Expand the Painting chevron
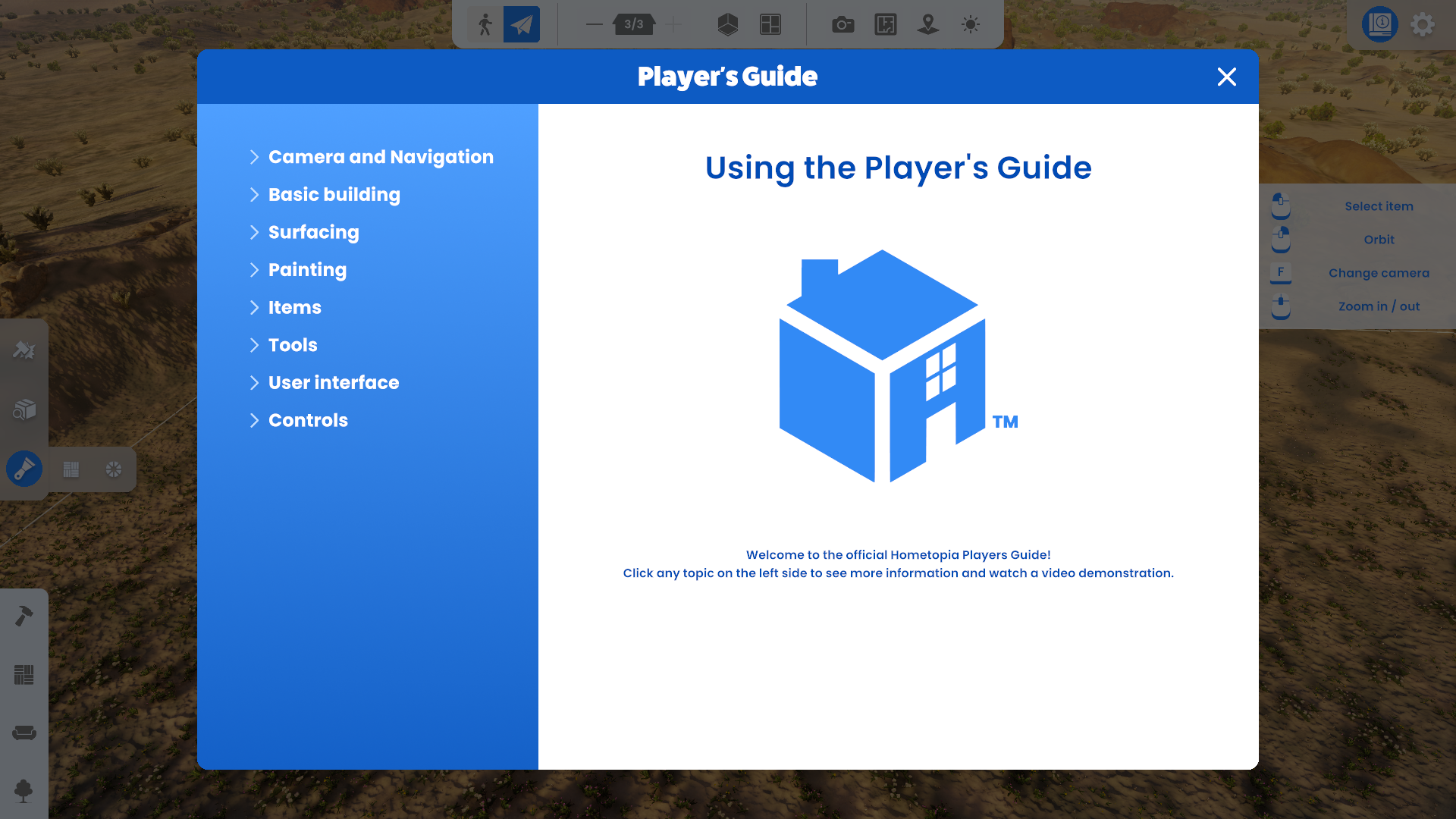 (x=254, y=270)
